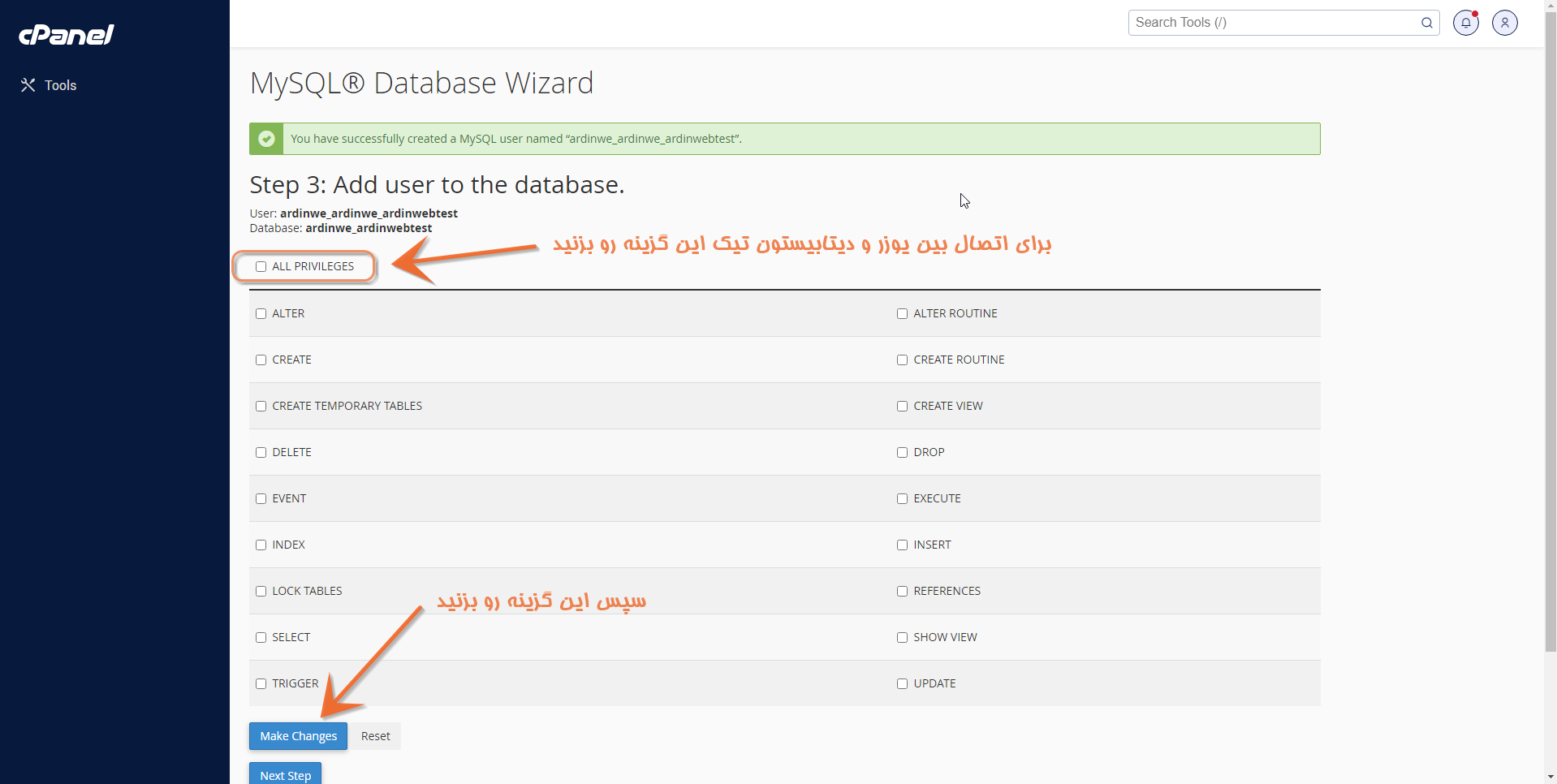Check the ALL PRIVILEGES checkbox
The height and width of the screenshot is (784, 1557).
(261, 266)
